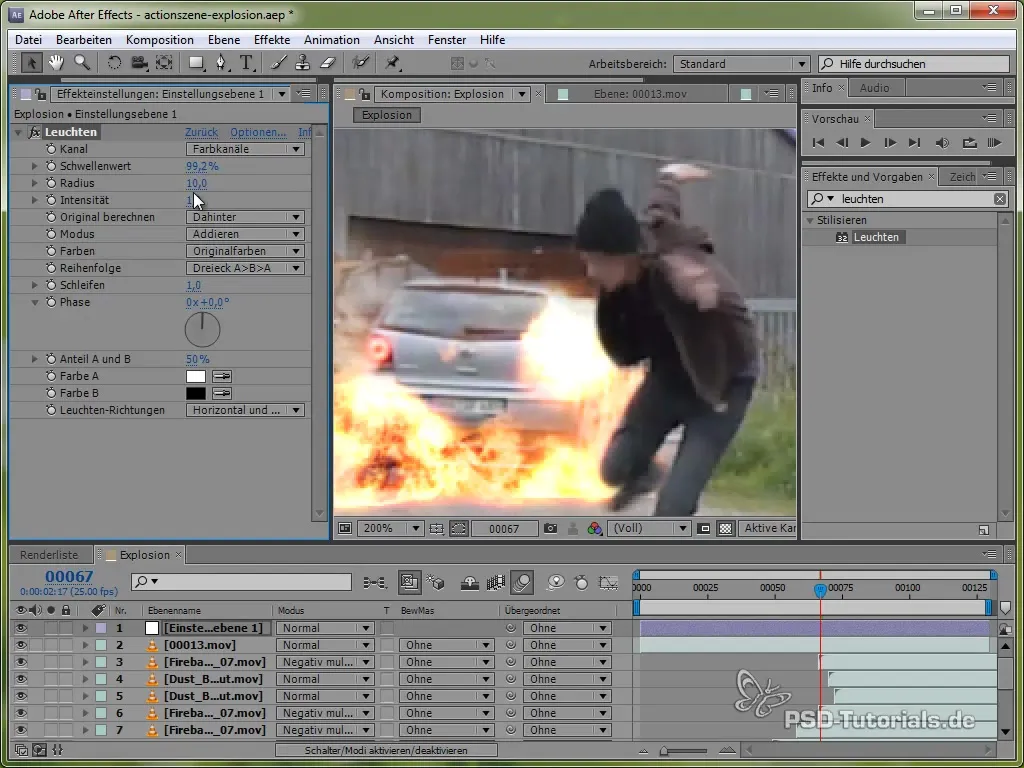Open the Fenster menu
This screenshot has height=768, width=1024.
(x=447, y=40)
